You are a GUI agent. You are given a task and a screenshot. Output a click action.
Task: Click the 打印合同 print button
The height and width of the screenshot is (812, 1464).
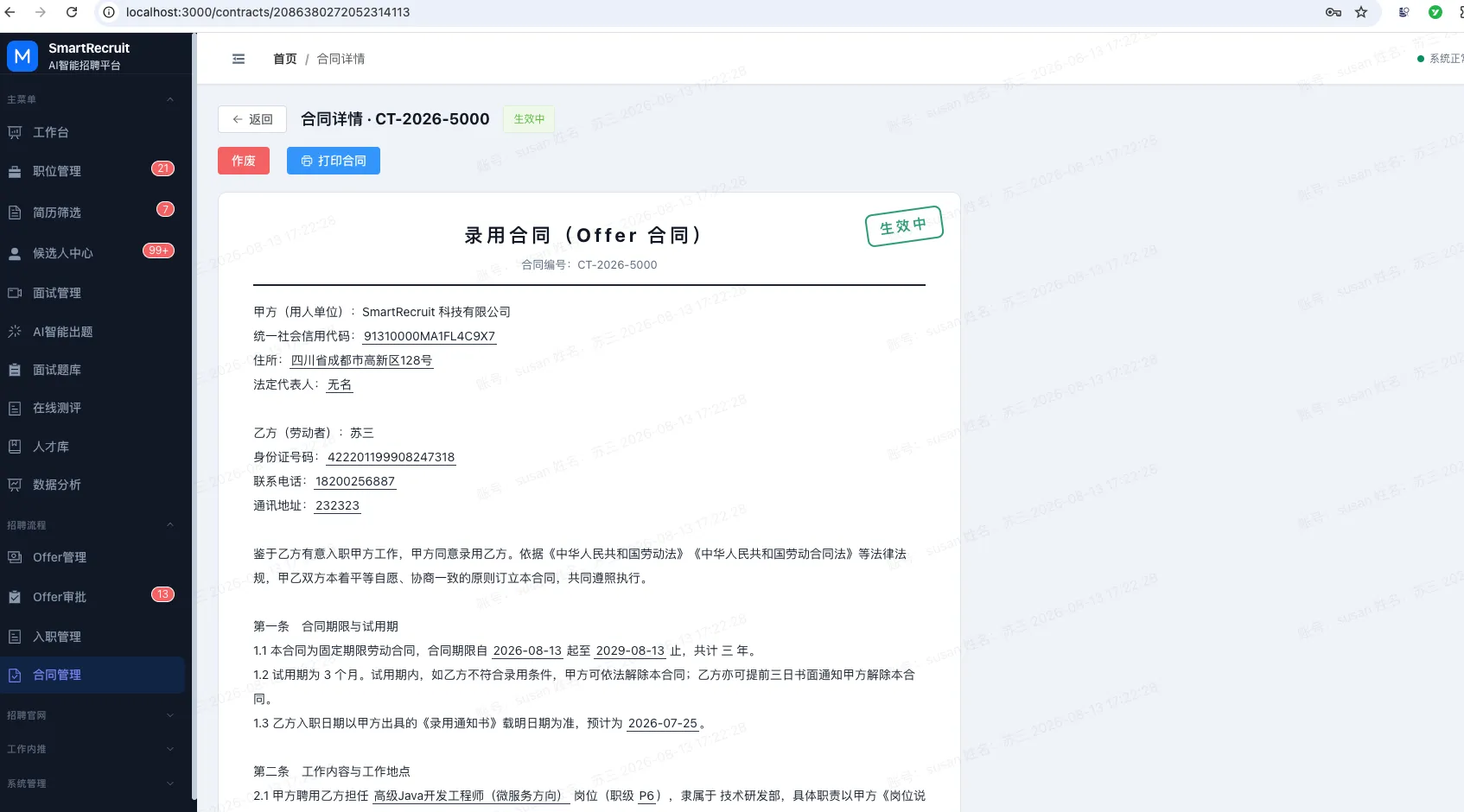pyautogui.click(x=334, y=161)
